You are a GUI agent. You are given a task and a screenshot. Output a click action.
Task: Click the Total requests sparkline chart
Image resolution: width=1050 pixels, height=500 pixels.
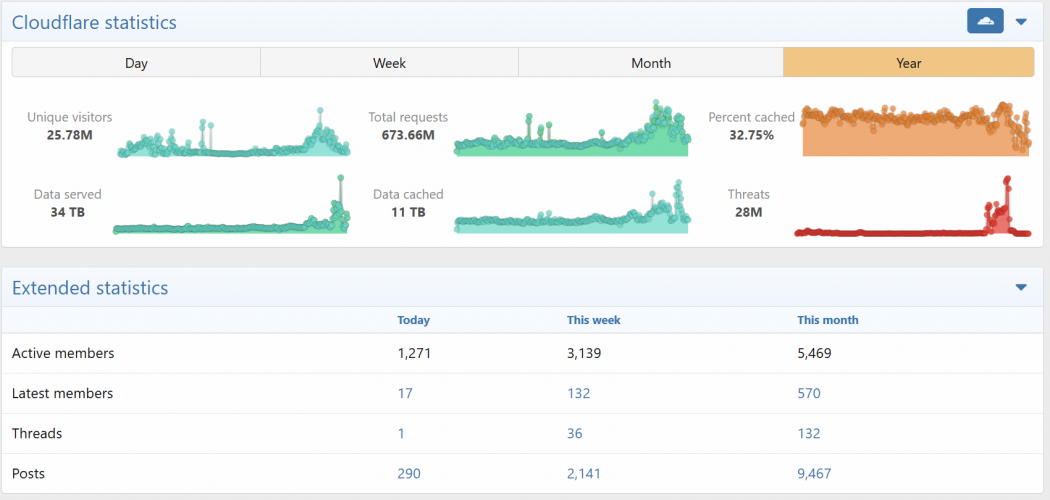tap(572, 129)
